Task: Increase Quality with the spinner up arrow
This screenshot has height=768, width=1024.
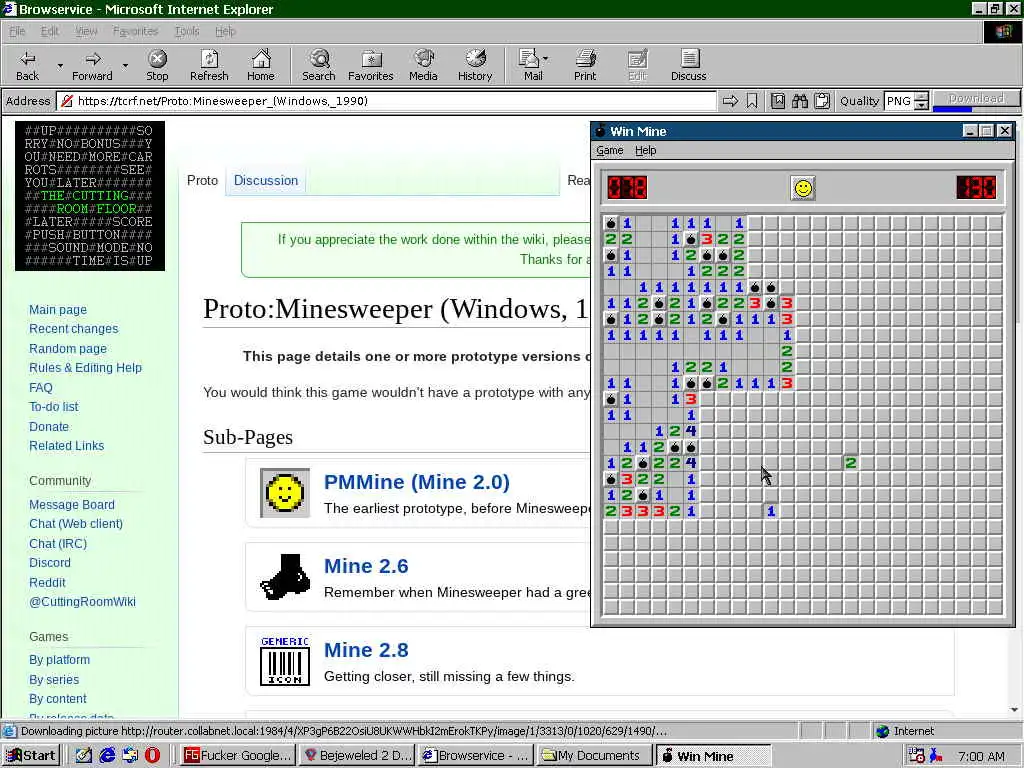Action: coord(921,97)
